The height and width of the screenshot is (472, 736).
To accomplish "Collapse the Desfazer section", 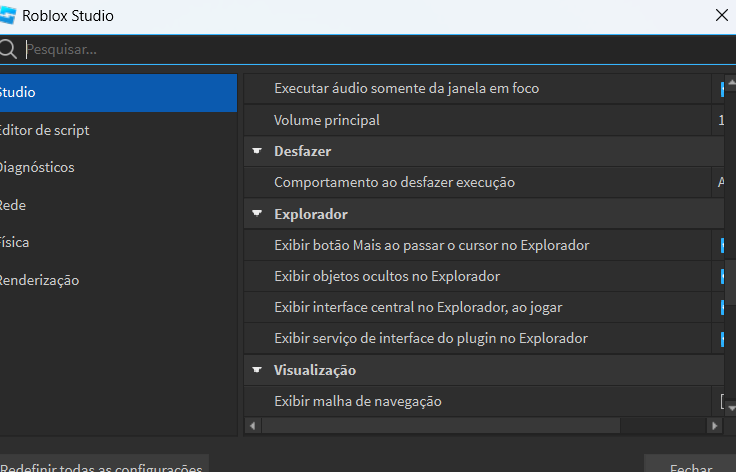I will [257, 151].
